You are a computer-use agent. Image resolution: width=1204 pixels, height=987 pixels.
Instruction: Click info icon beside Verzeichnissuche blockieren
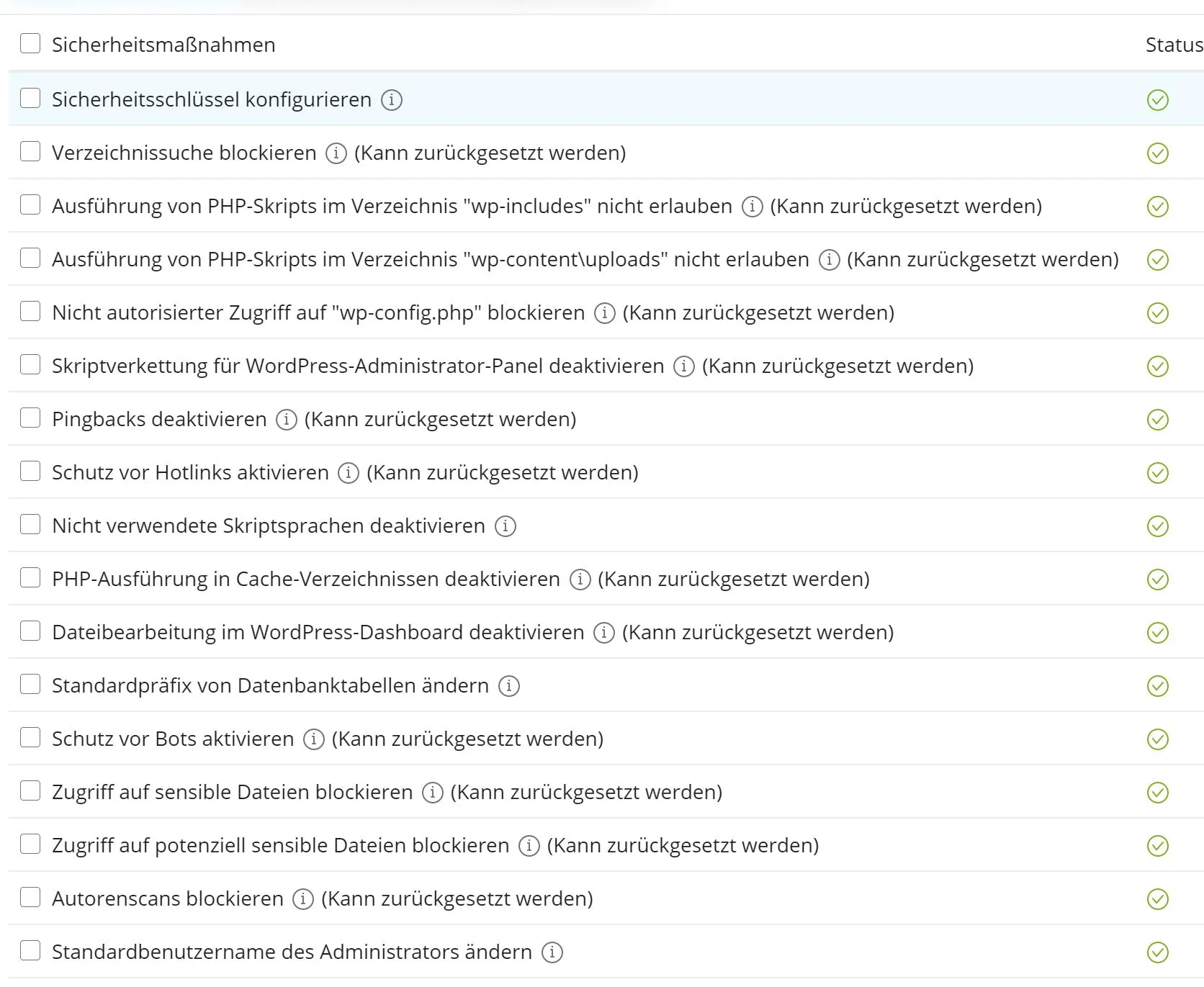tap(336, 153)
